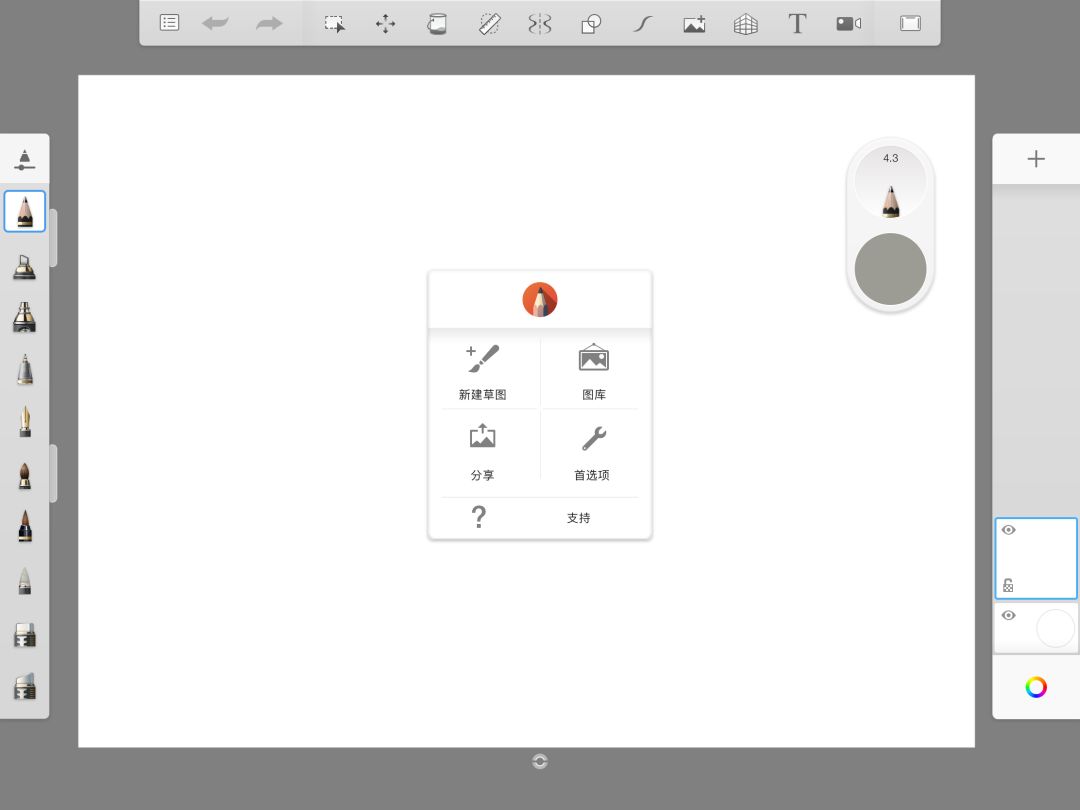Open the main menu list icon
Screen dimensions: 1080x810
click(x=169, y=23)
